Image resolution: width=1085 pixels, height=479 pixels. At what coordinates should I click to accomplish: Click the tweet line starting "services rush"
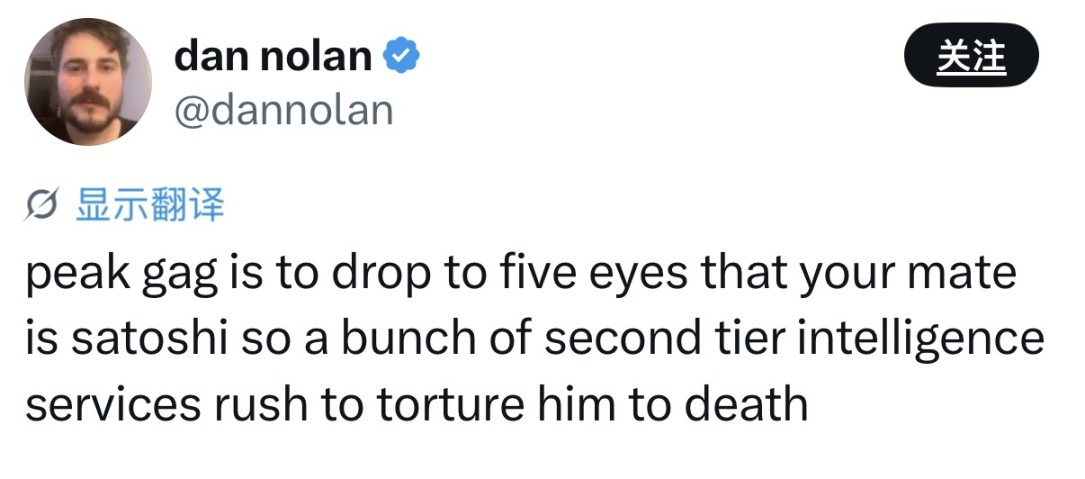point(415,403)
